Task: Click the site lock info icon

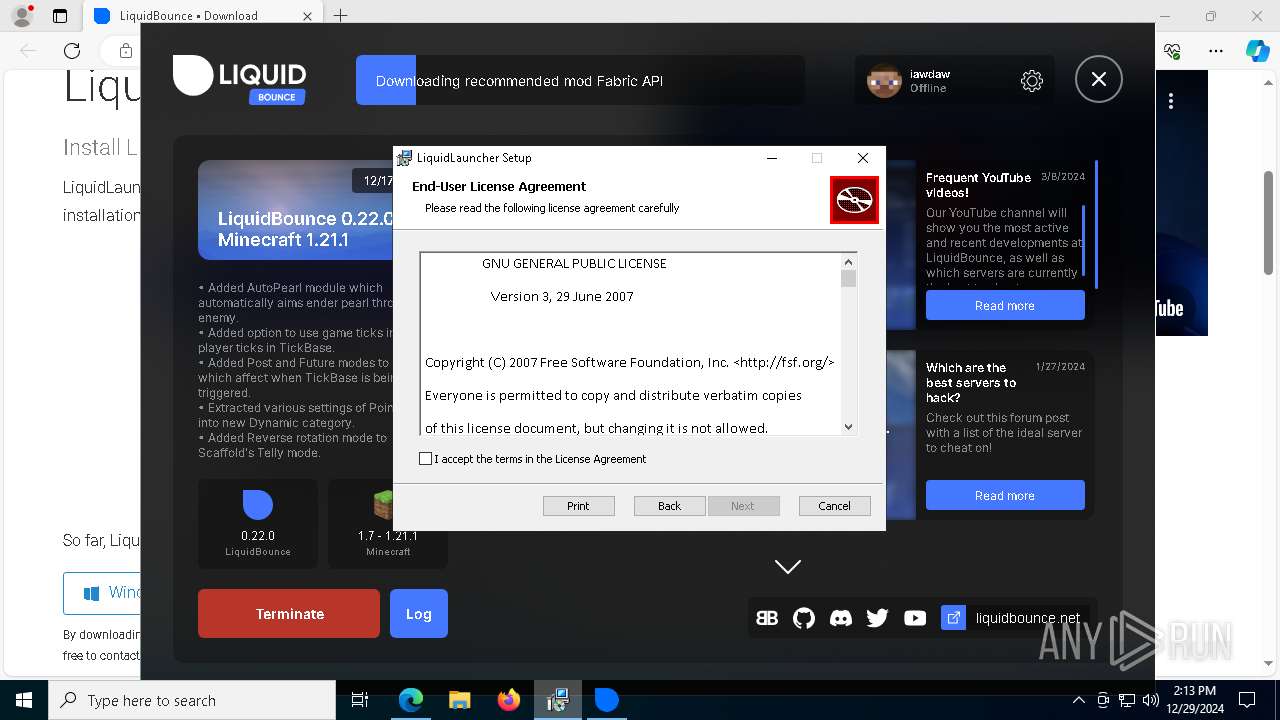Action: [125, 51]
